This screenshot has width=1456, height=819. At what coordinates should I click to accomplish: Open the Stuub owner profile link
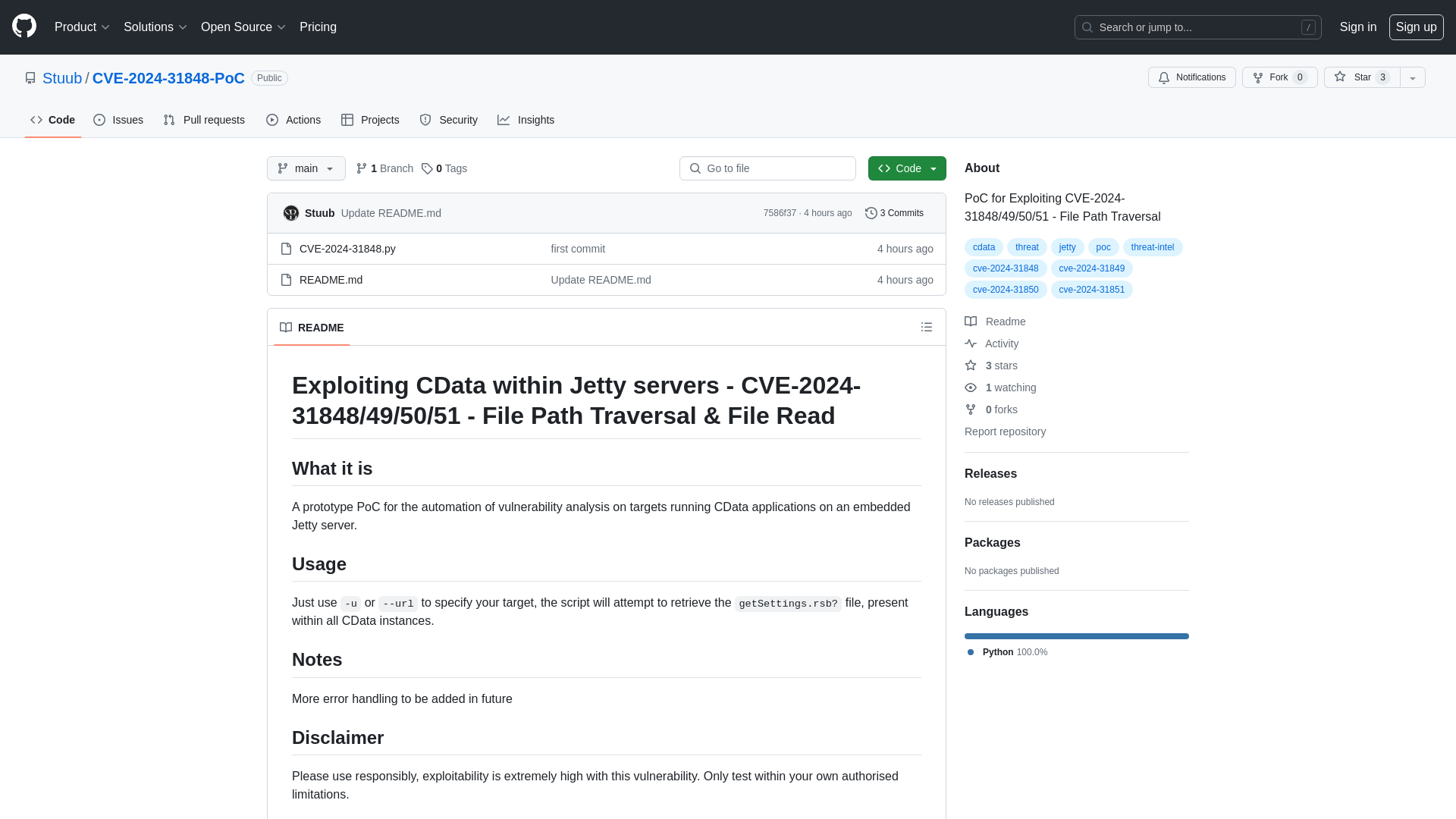(x=62, y=78)
